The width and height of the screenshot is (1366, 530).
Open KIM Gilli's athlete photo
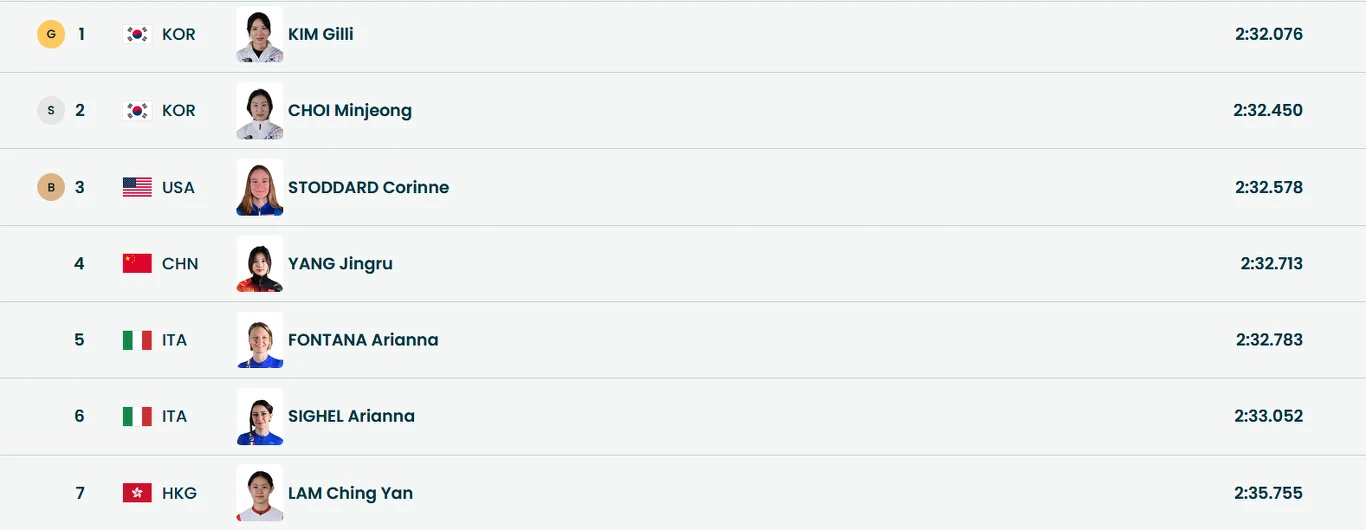coord(260,35)
